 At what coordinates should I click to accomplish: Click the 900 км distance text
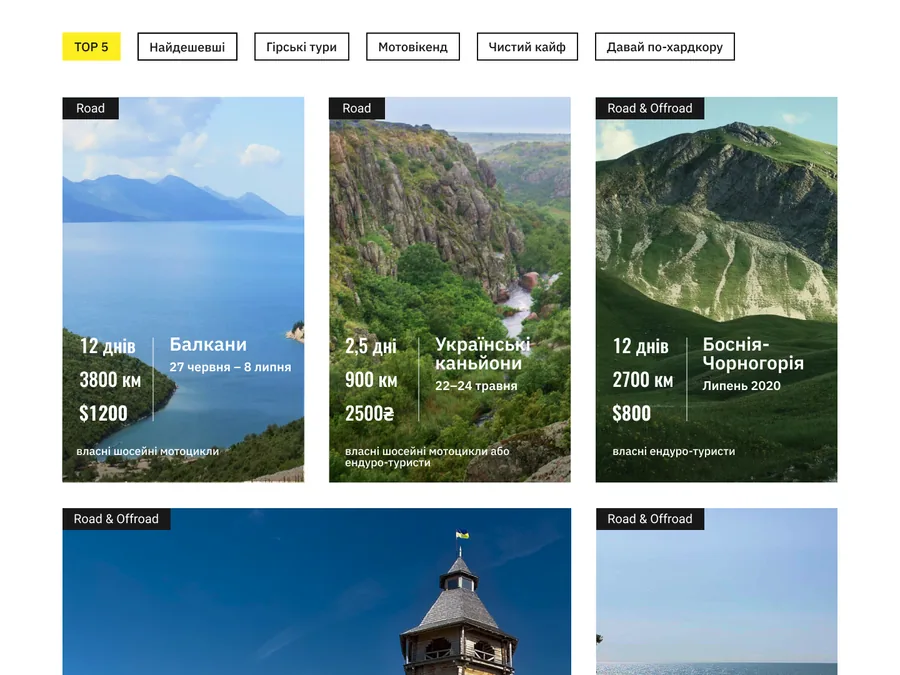point(371,379)
